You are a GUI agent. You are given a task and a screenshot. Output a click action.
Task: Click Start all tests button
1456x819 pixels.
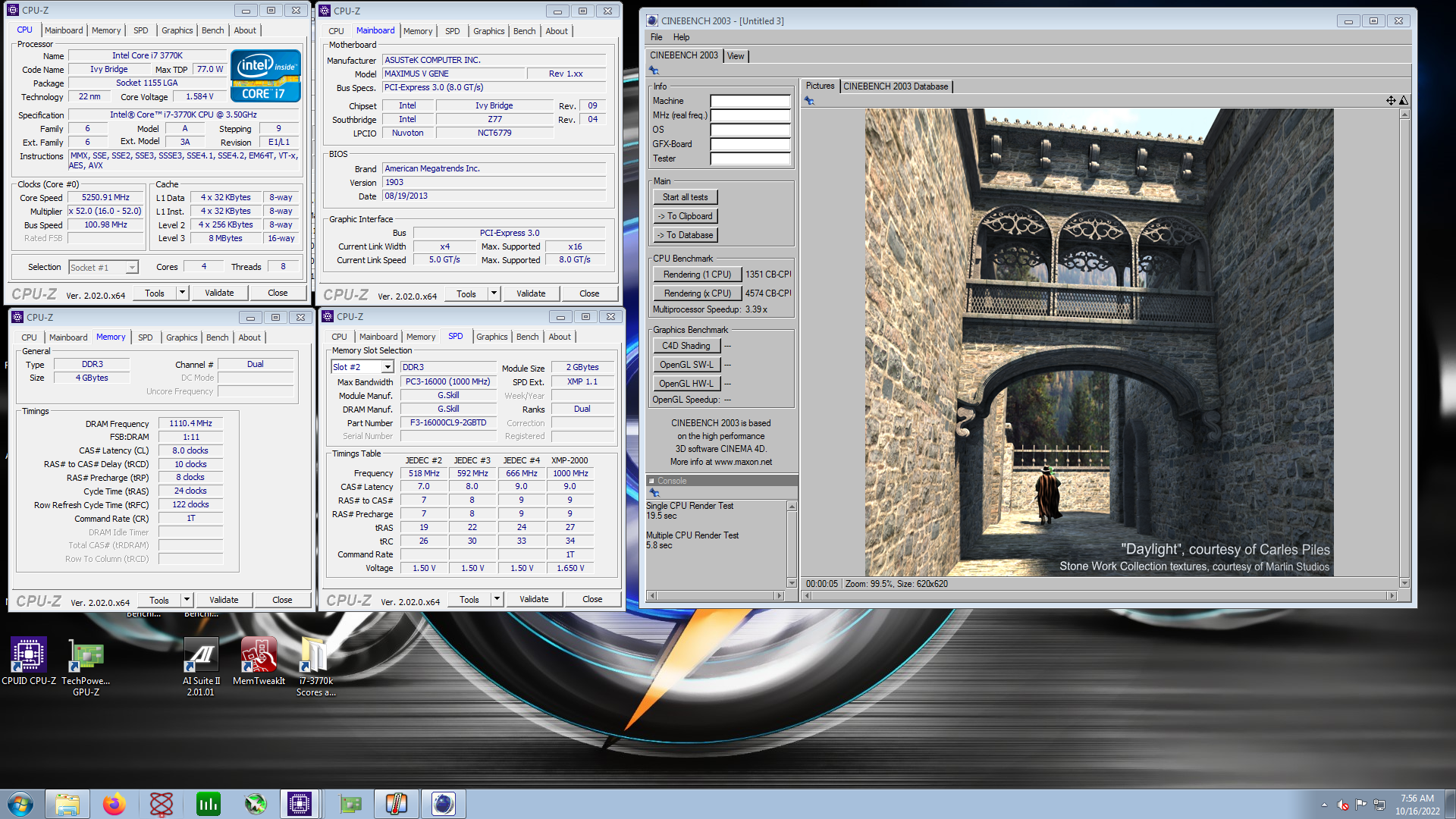tap(685, 197)
